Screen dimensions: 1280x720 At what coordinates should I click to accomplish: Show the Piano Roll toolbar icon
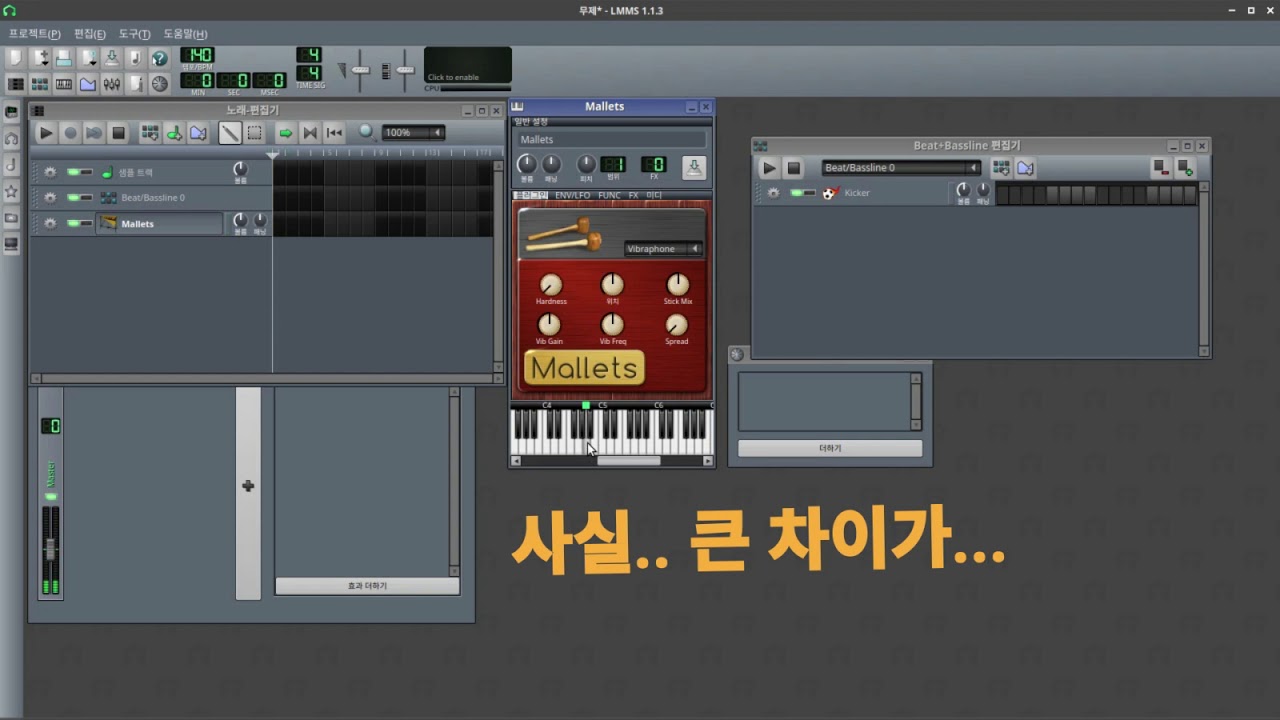point(64,84)
